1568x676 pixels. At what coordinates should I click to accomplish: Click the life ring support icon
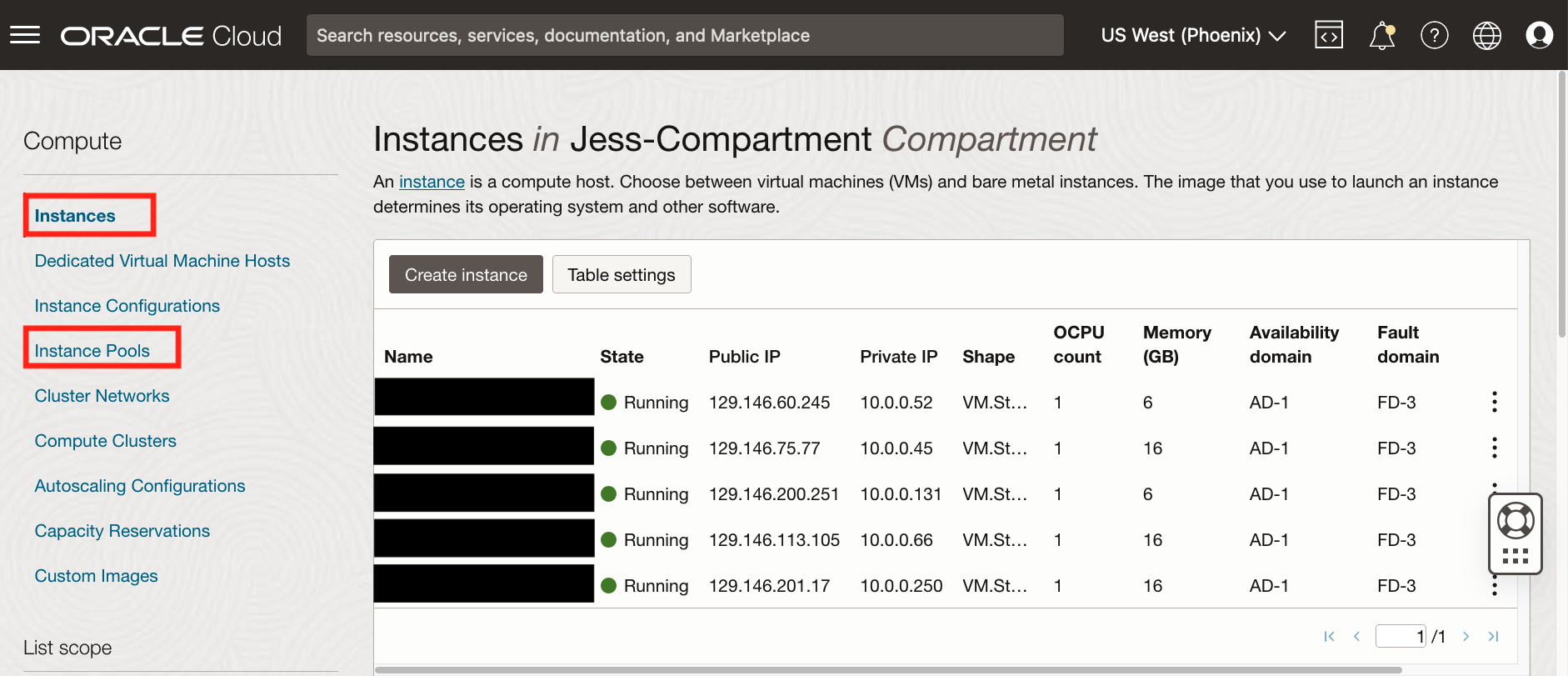tap(1515, 521)
